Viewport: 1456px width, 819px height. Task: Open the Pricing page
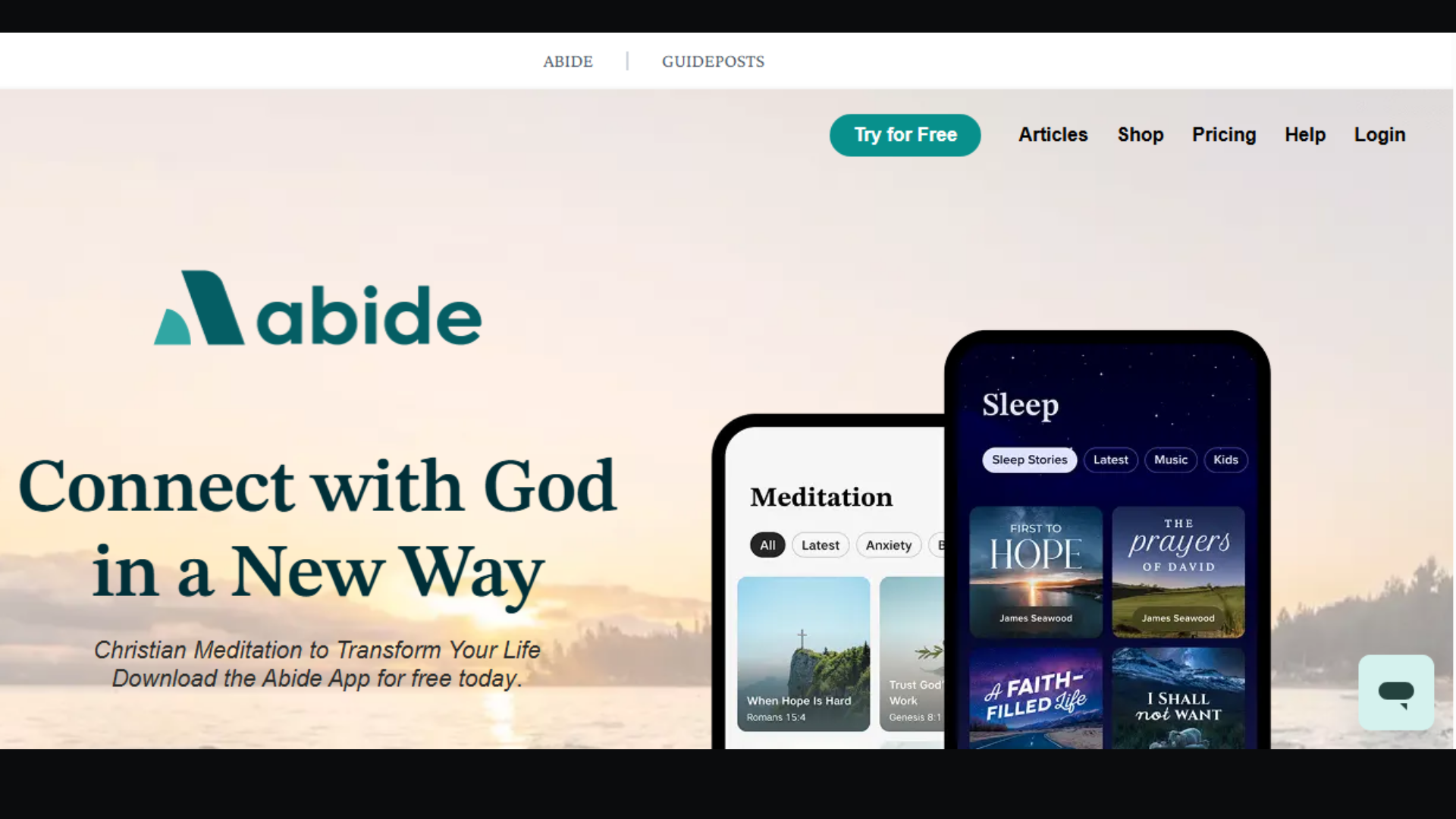[1224, 135]
